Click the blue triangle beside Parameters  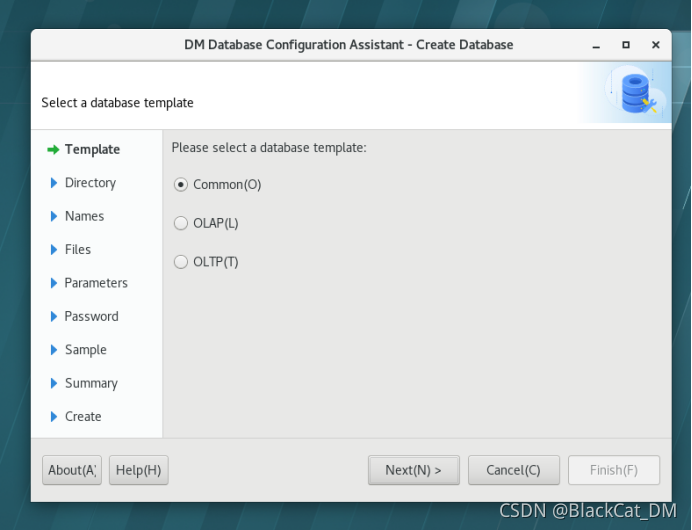[x=54, y=283]
